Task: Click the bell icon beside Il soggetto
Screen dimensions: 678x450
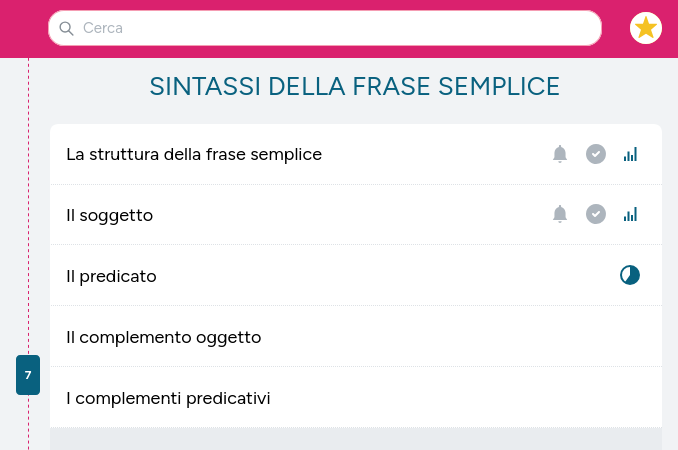Action: click(560, 214)
